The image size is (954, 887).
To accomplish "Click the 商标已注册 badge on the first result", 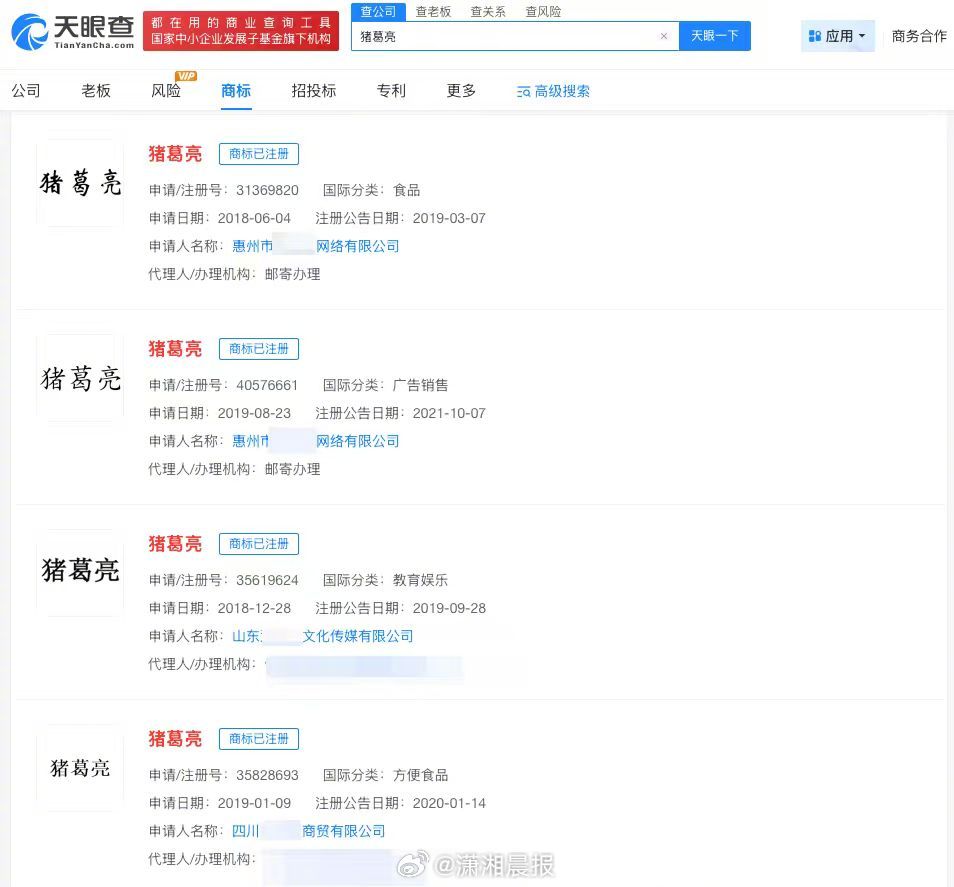I will pos(259,153).
